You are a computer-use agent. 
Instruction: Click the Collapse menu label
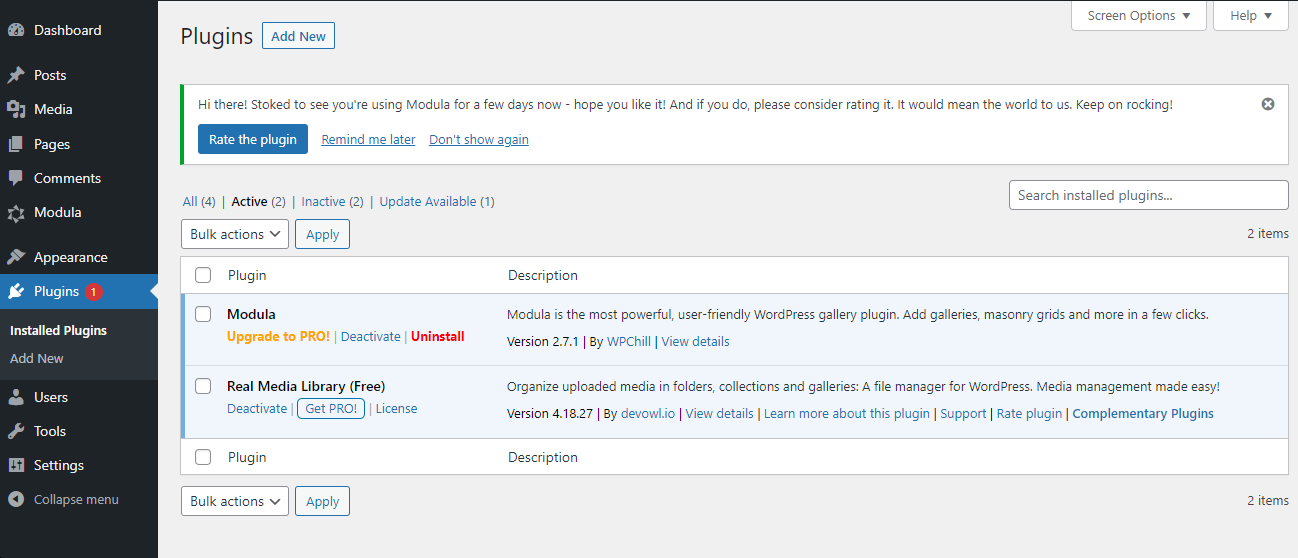tap(76, 499)
